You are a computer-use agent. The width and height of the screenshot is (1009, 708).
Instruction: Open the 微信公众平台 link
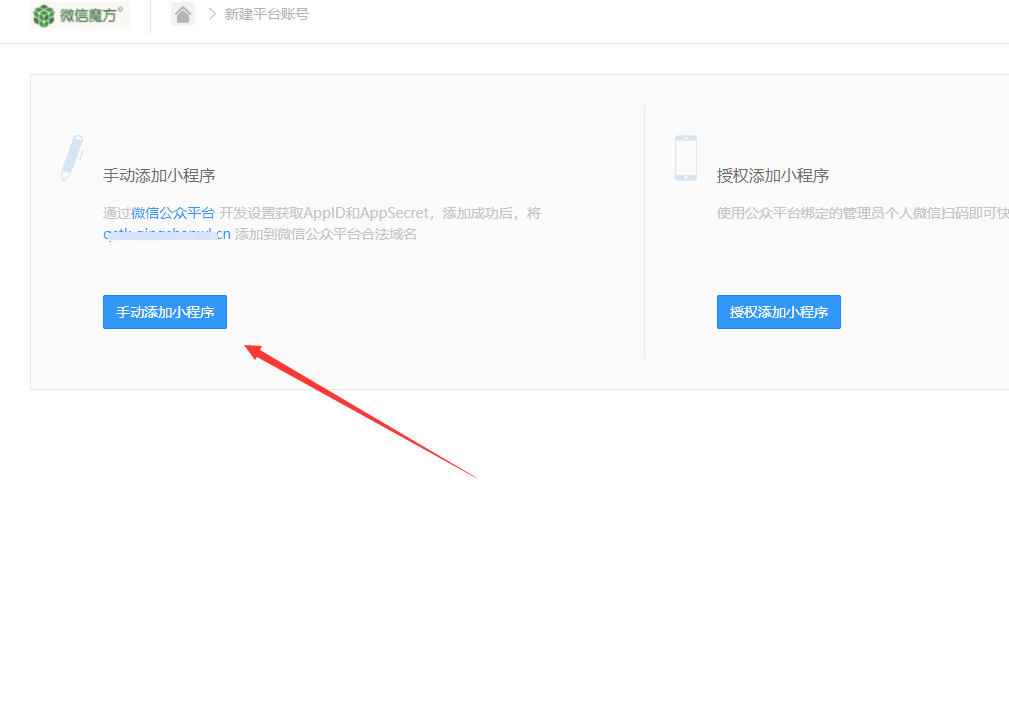tap(173, 213)
